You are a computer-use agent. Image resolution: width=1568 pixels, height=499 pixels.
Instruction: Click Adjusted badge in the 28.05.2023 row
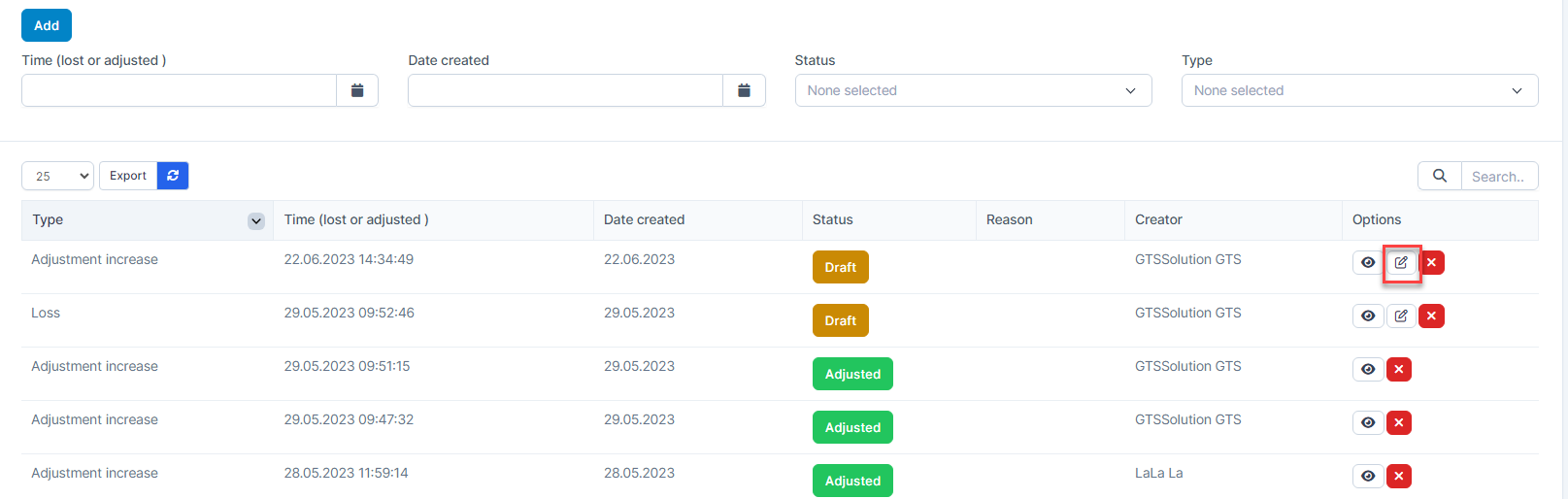[852, 481]
